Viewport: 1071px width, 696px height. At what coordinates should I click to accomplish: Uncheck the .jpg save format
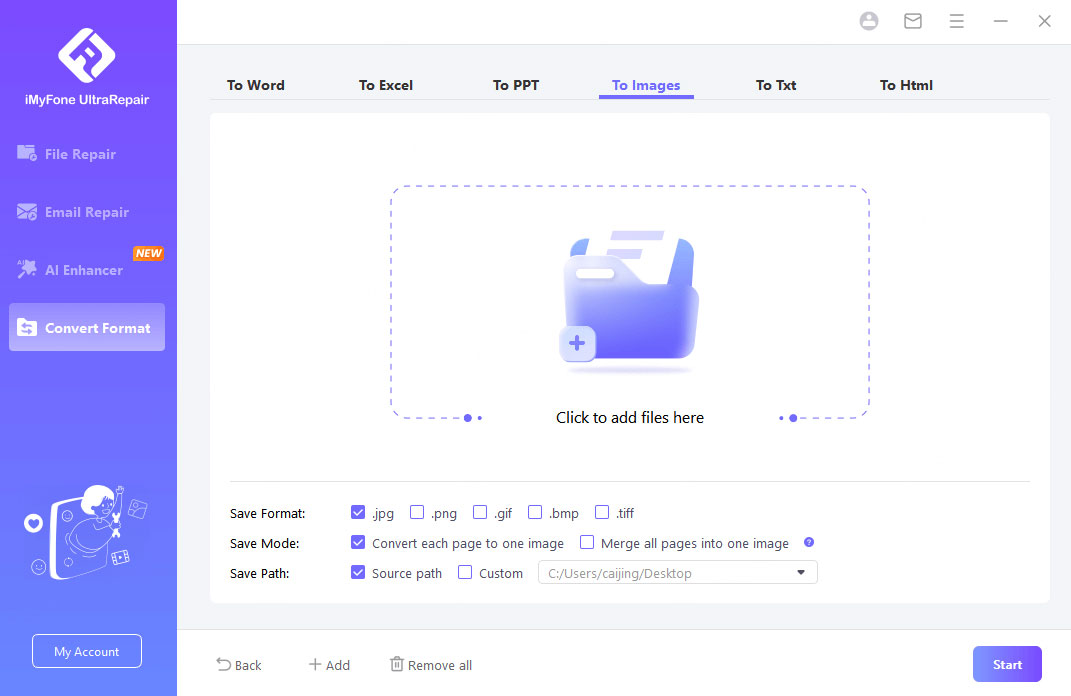[358, 513]
